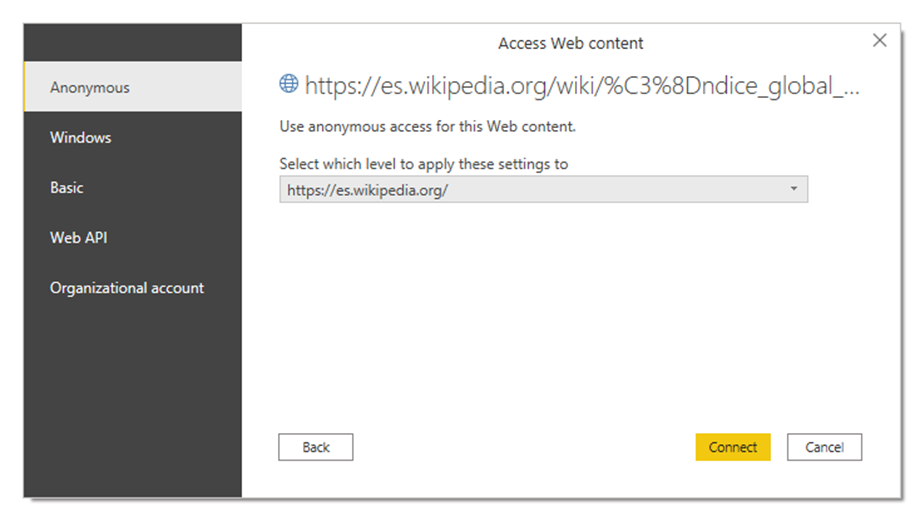920x516 pixels.
Task: Close the Access Web content dialog
Action: 879,41
